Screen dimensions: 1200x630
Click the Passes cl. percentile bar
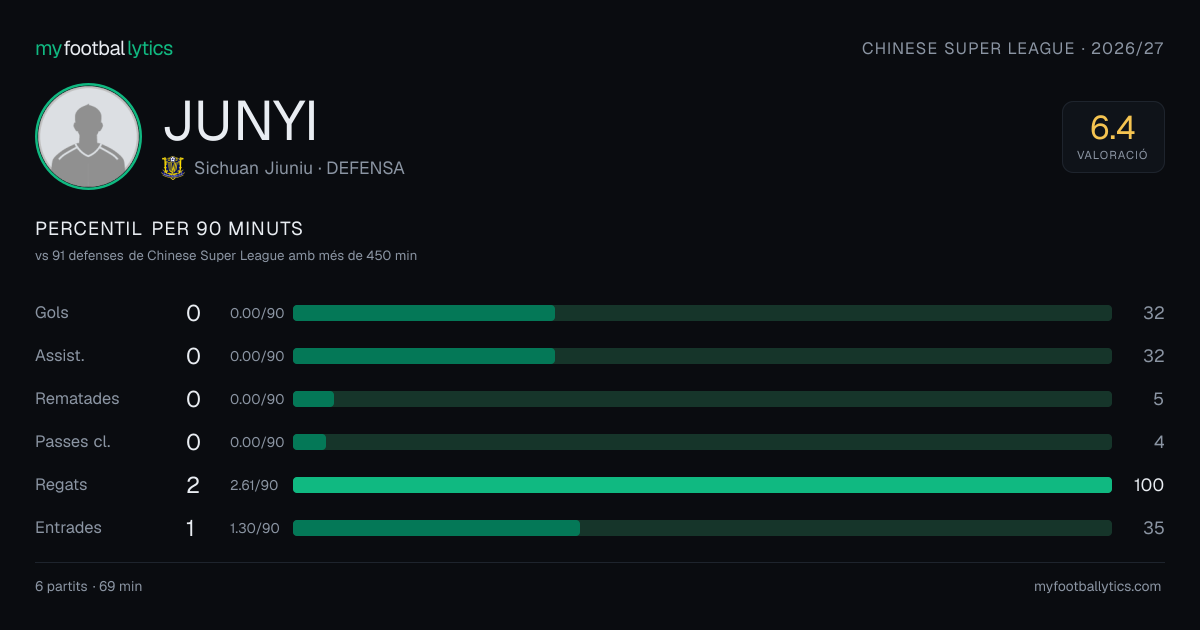click(x=702, y=442)
